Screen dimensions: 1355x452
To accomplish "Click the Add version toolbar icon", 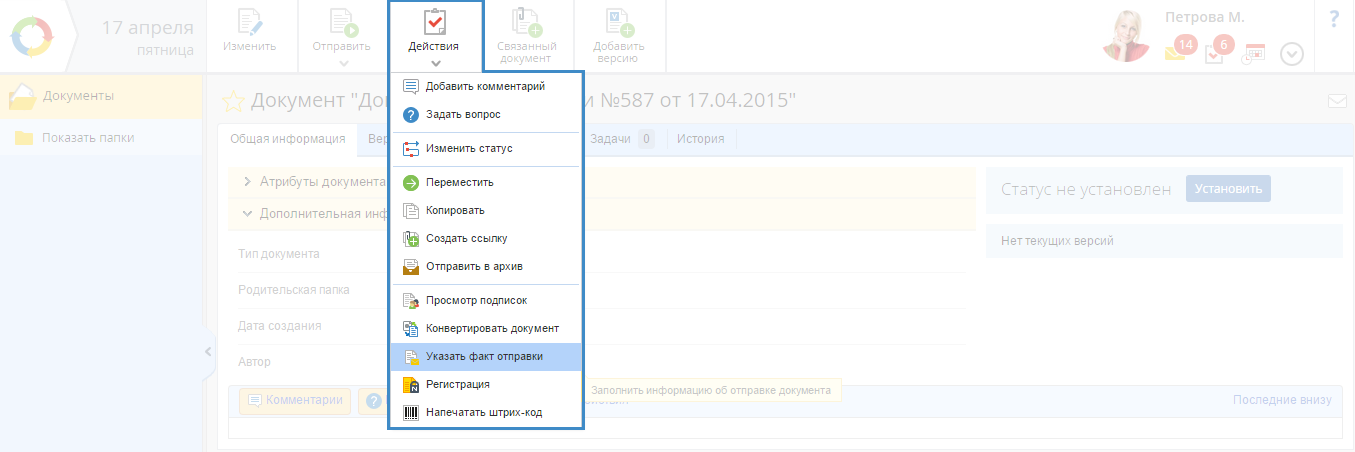I will point(618,35).
